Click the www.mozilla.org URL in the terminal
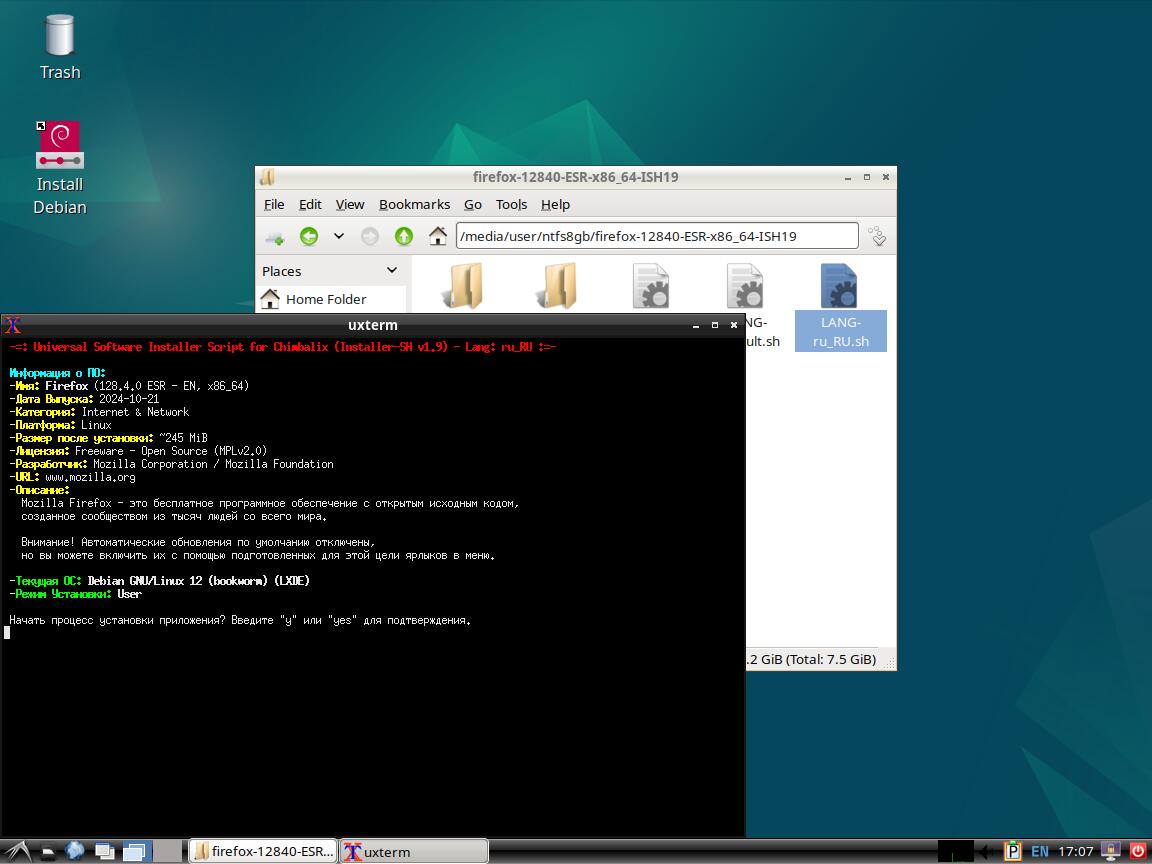 point(90,477)
